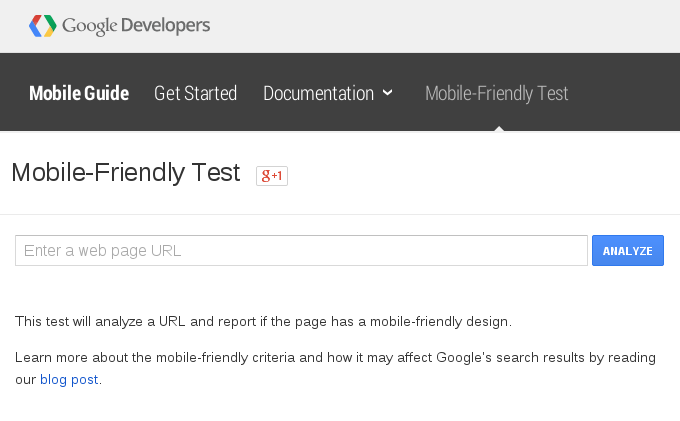Viewport: 680px width, 421px height.
Task: Switch to the Mobile-Friendly Test tab
Action: pos(497,93)
